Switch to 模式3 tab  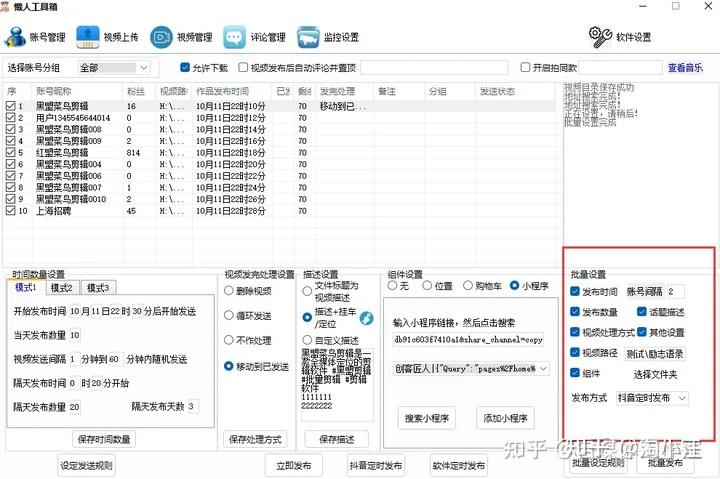98,288
